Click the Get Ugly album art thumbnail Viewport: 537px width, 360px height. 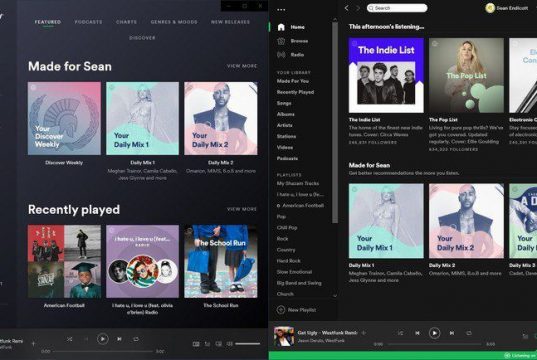(x=284, y=336)
